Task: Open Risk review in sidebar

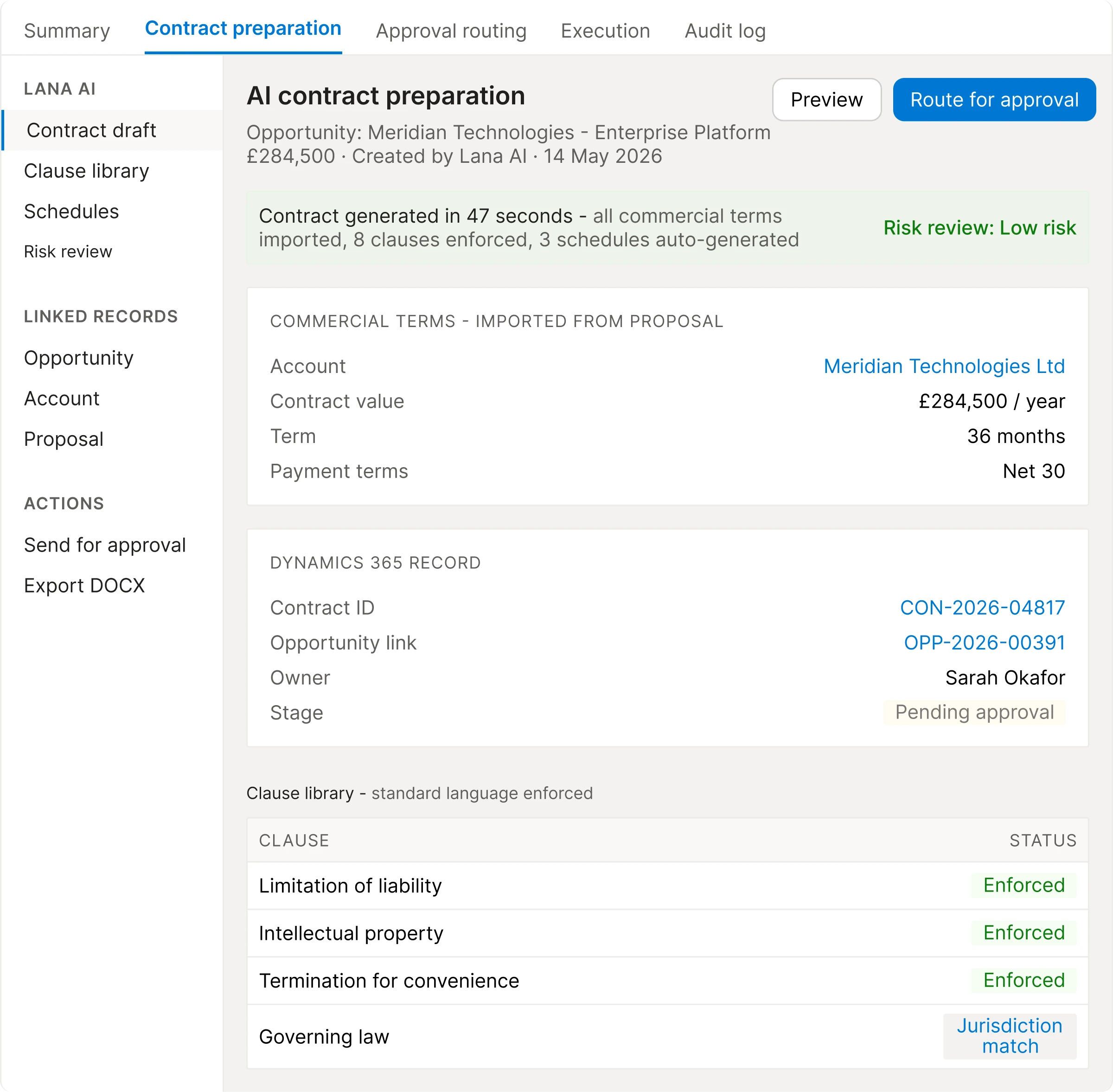Action: pos(68,252)
